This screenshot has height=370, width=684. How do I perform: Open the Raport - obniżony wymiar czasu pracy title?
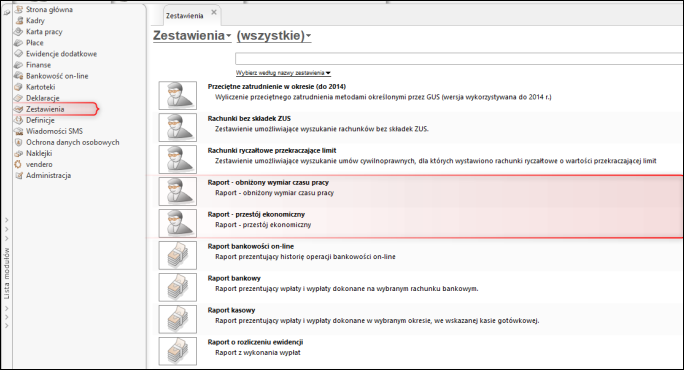(x=268, y=182)
